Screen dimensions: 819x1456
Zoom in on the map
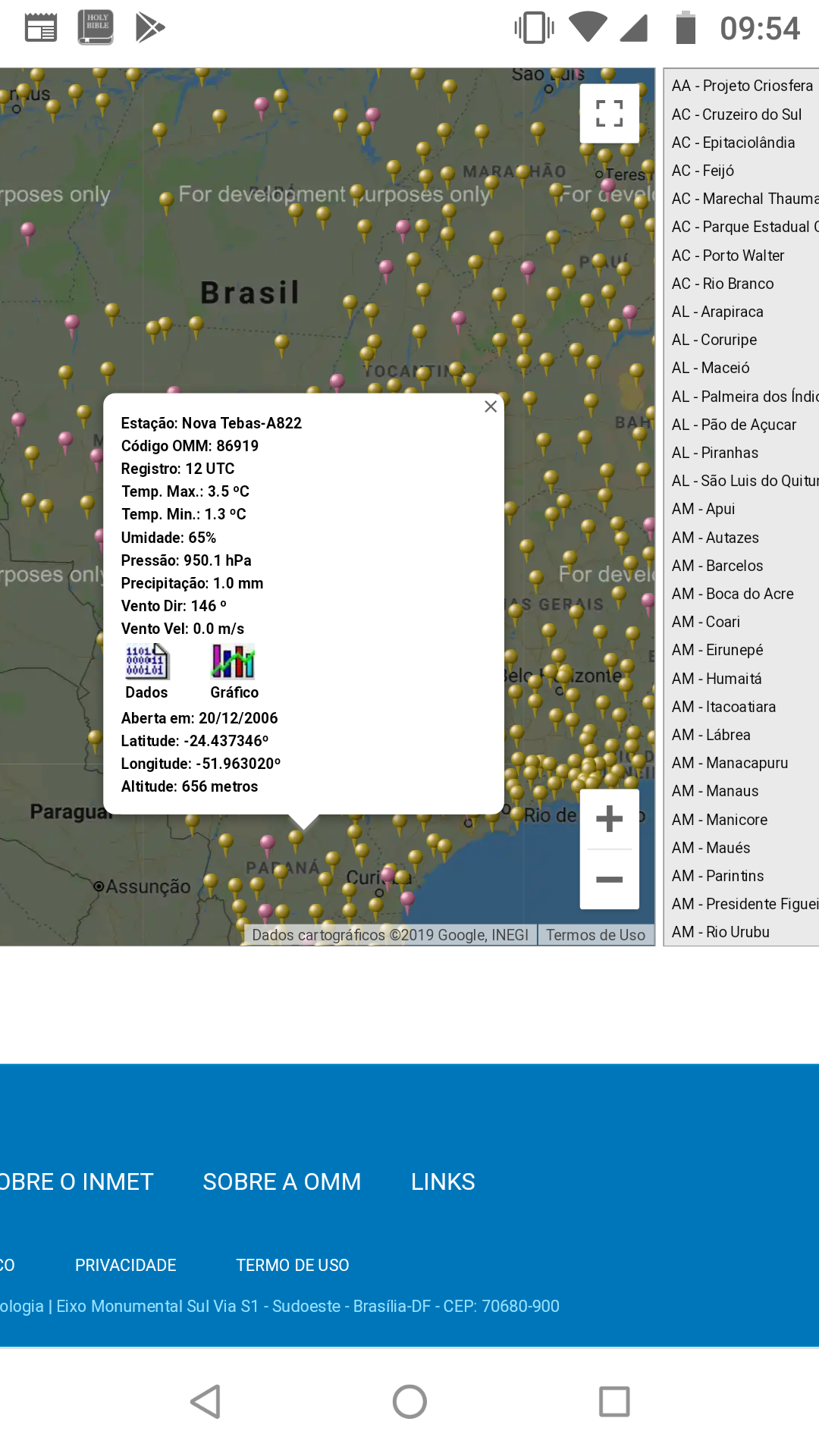tap(609, 819)
